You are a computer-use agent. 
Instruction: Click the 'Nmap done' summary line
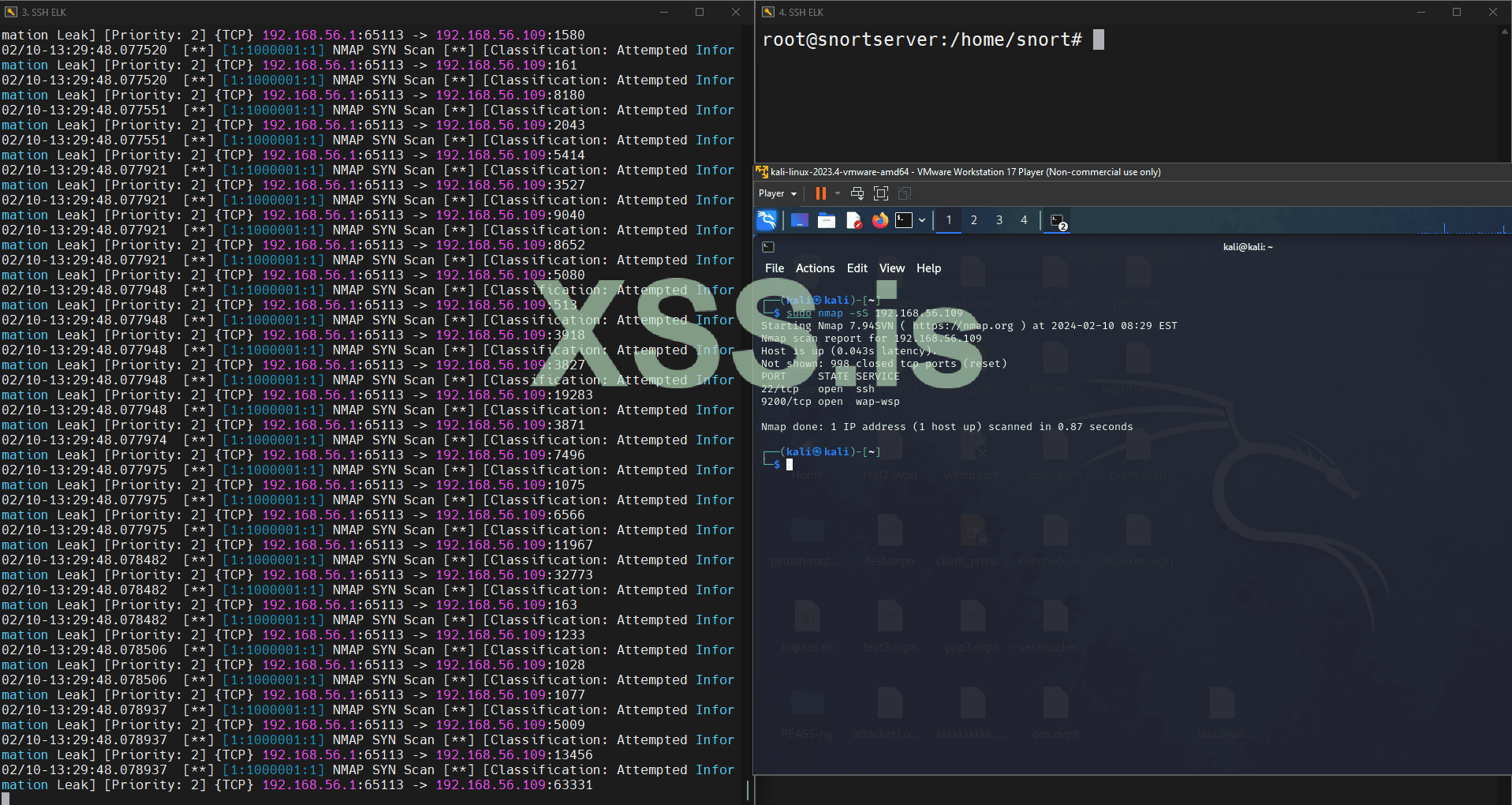click(947, 427)
